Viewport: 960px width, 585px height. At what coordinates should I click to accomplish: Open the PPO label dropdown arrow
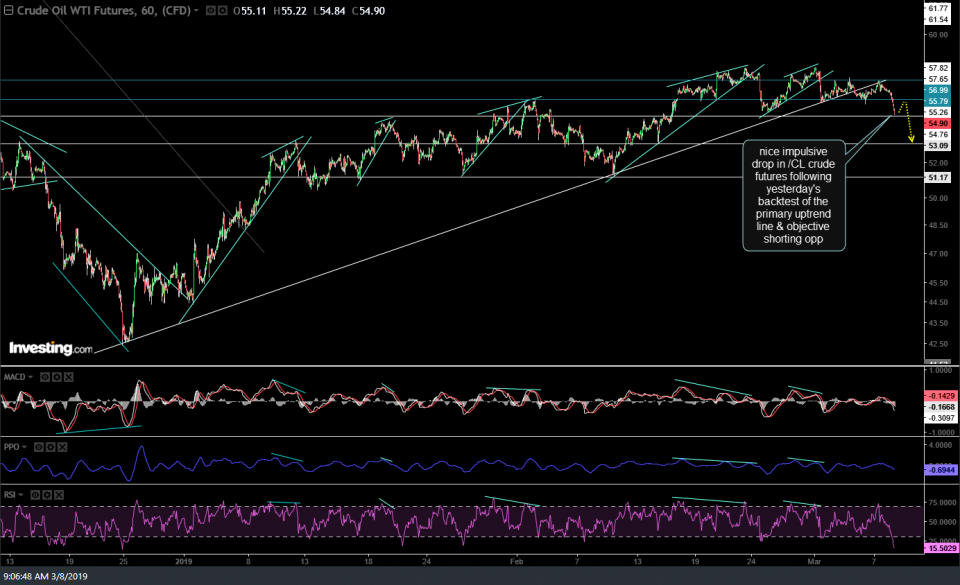pyautogui.click(x=23, y=447)
